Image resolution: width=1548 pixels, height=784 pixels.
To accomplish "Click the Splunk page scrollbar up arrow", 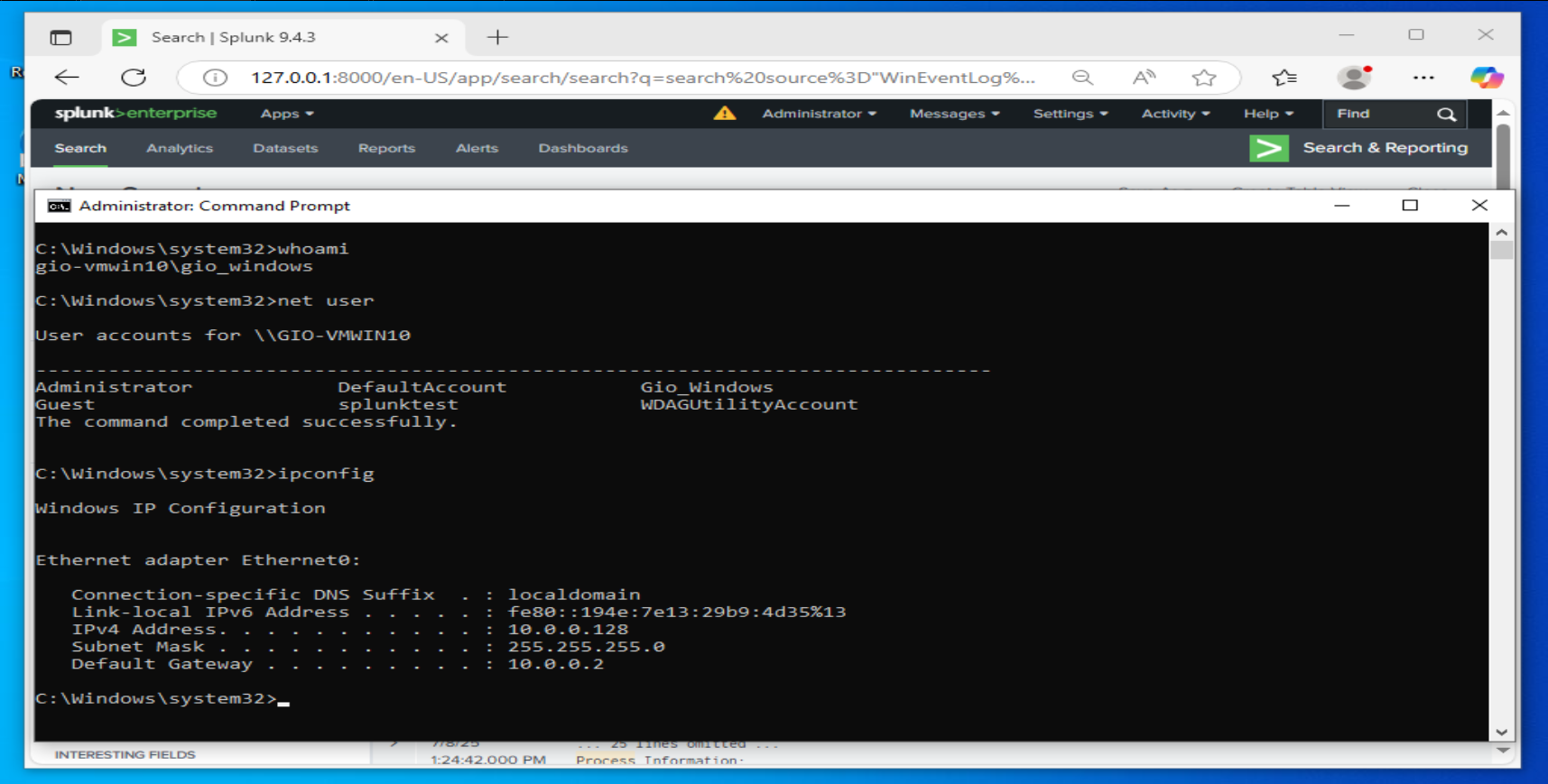I will pyautogui.click(x=1503, y=113).
